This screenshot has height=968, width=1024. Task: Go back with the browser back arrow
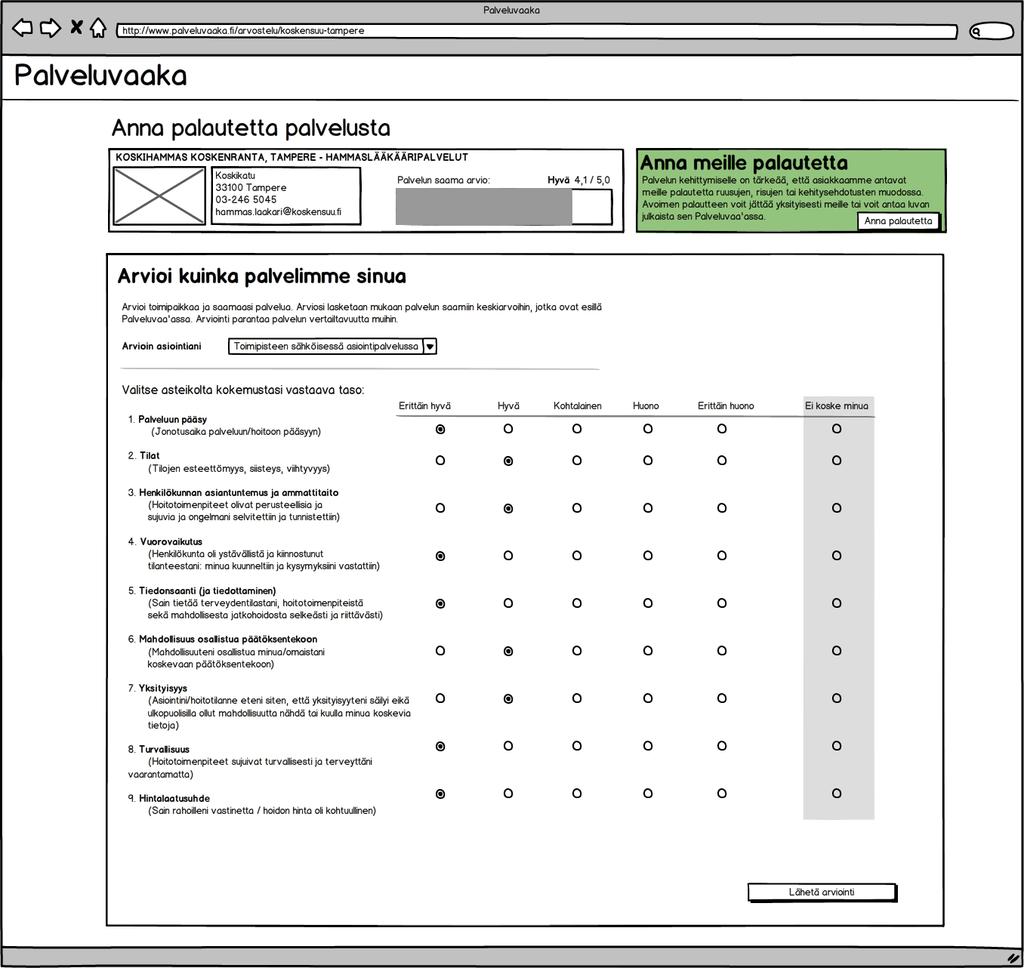click(23, 28)
